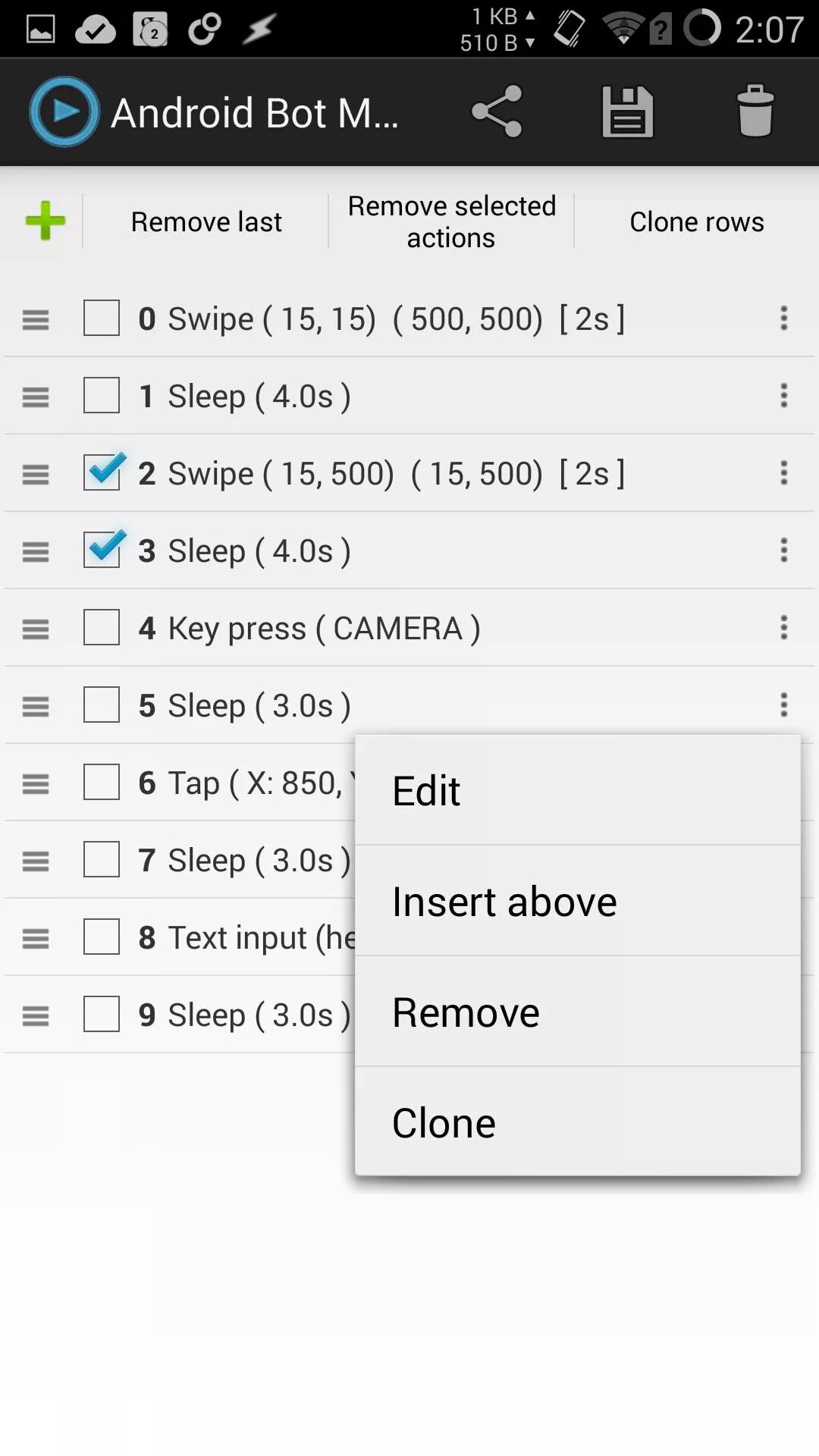
Task: Tap the Clone rows button
Action: point(696,221)
